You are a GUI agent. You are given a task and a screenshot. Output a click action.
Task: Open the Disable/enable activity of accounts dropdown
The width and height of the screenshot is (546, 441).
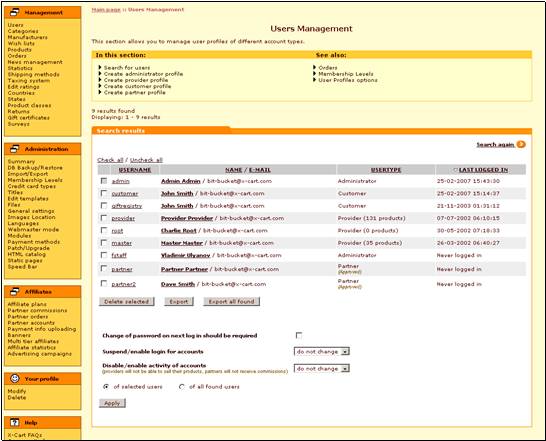[322, 368]
